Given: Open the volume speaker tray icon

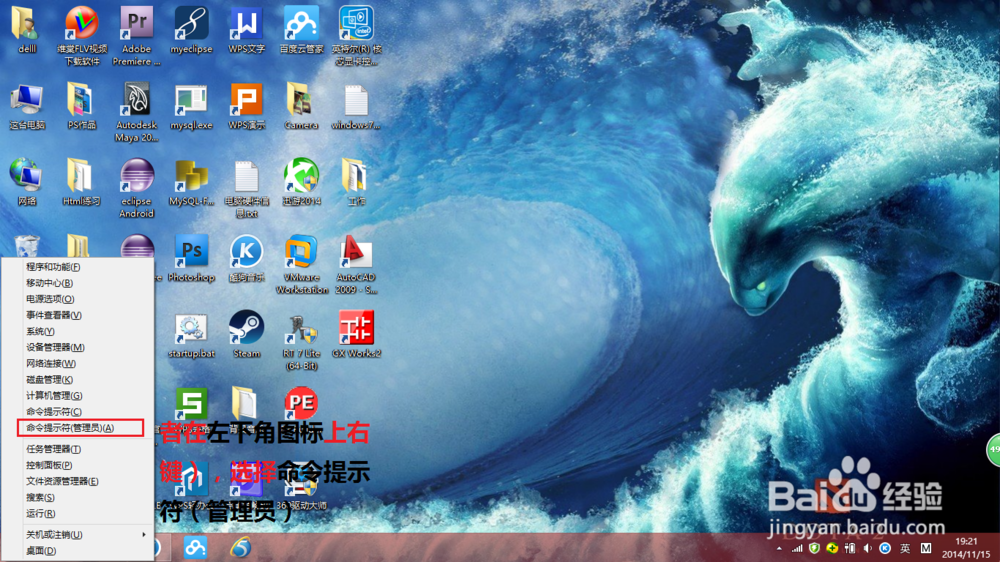Looking at the screenshot, I should pyautogui.click(x=867, y=548).
